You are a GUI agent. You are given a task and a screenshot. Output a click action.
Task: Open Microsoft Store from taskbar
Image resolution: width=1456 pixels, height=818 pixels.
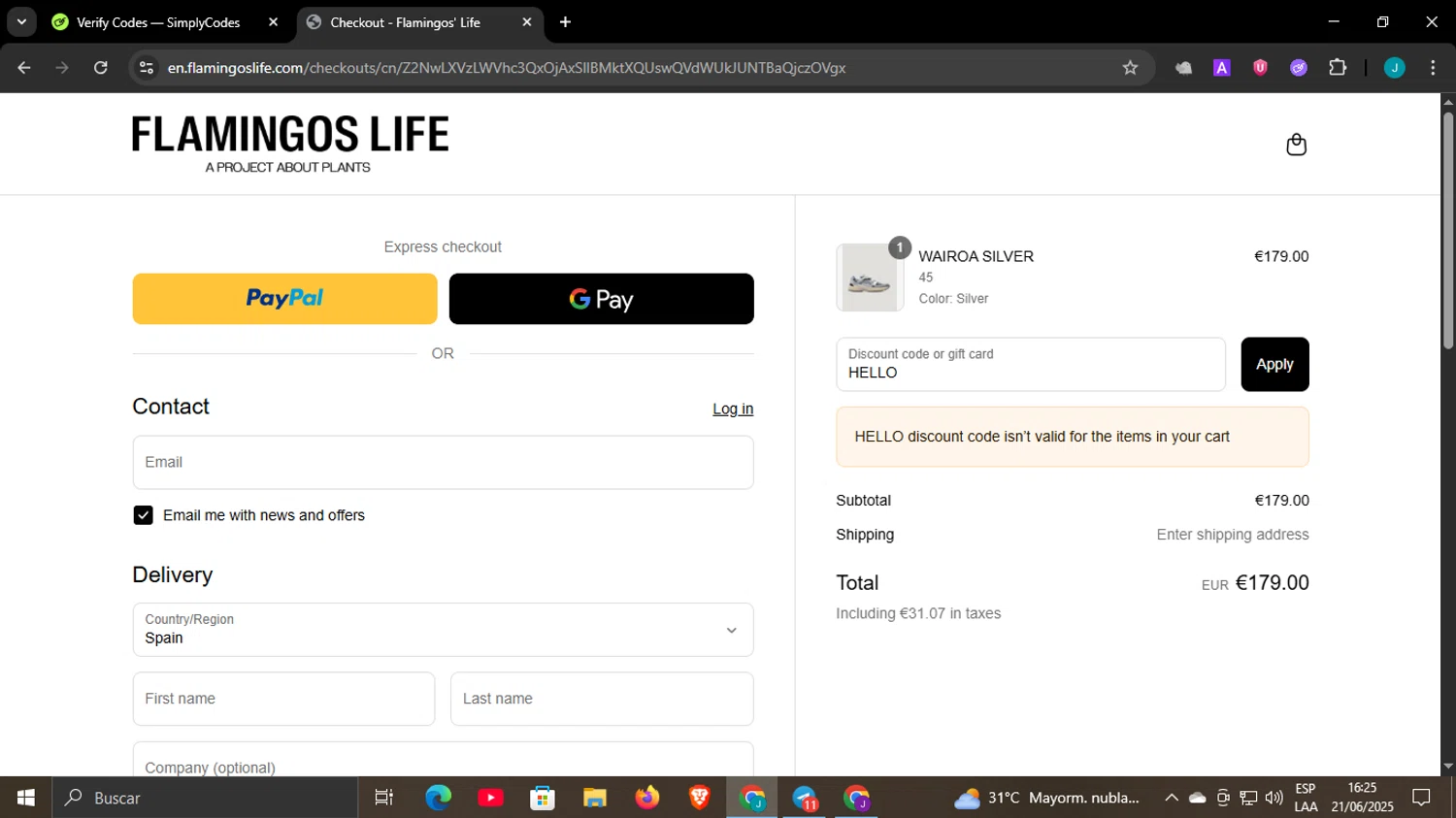(x=543, y=798)
